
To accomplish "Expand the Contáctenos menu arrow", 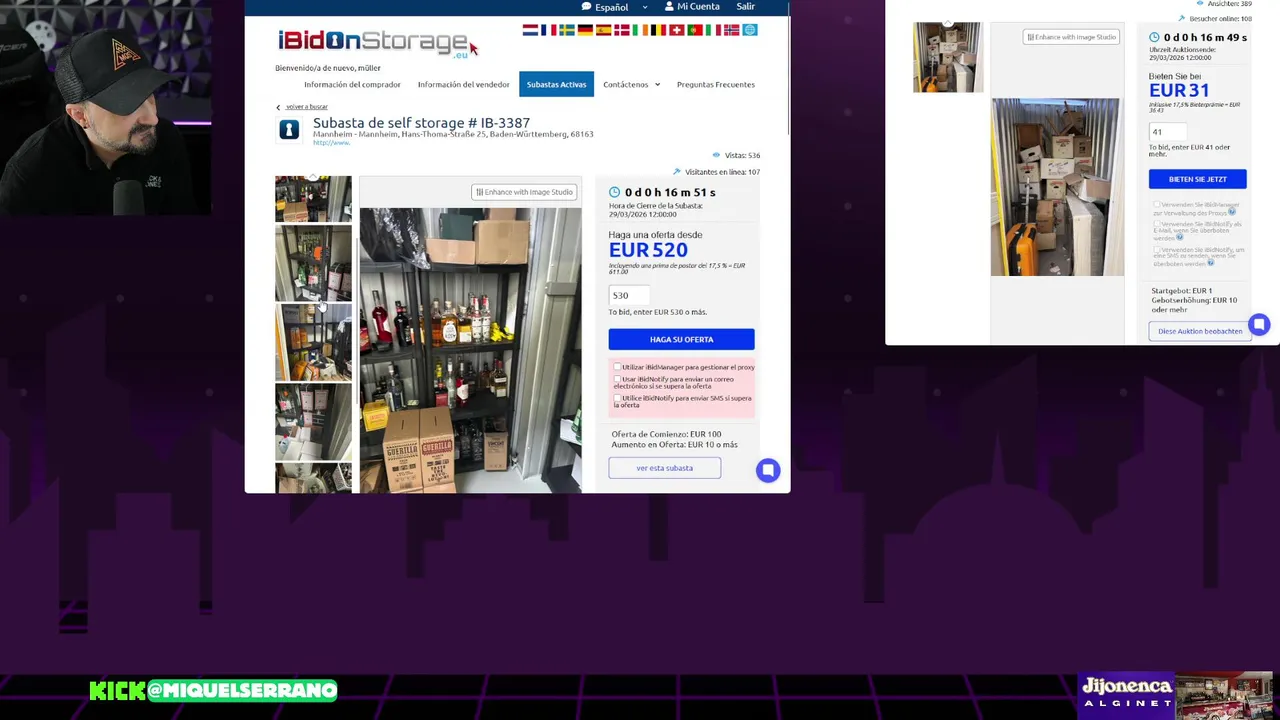I will click(x=657, y=85).
